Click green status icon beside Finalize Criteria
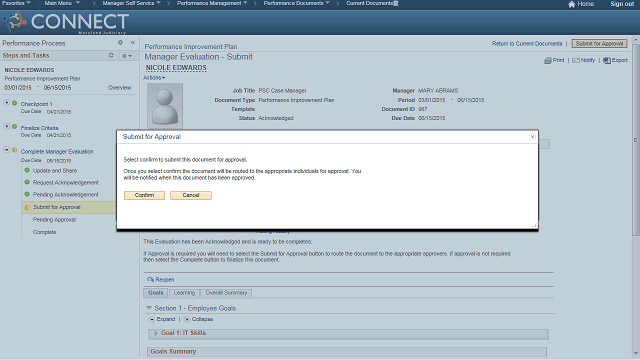This screenshot has width=640, height=360. pos(15,127)
